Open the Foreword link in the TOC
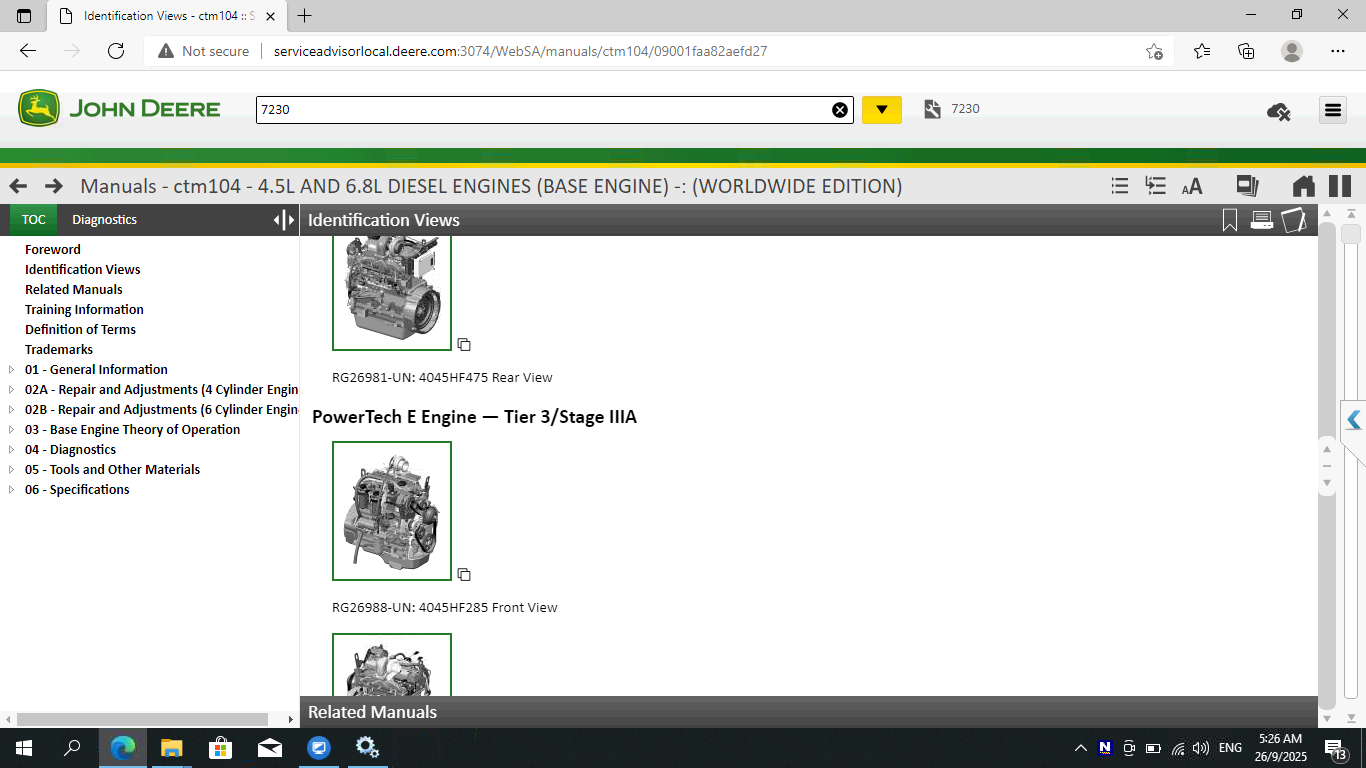The width and height of the screenshot is (1366, 768). tap(52, 249)
